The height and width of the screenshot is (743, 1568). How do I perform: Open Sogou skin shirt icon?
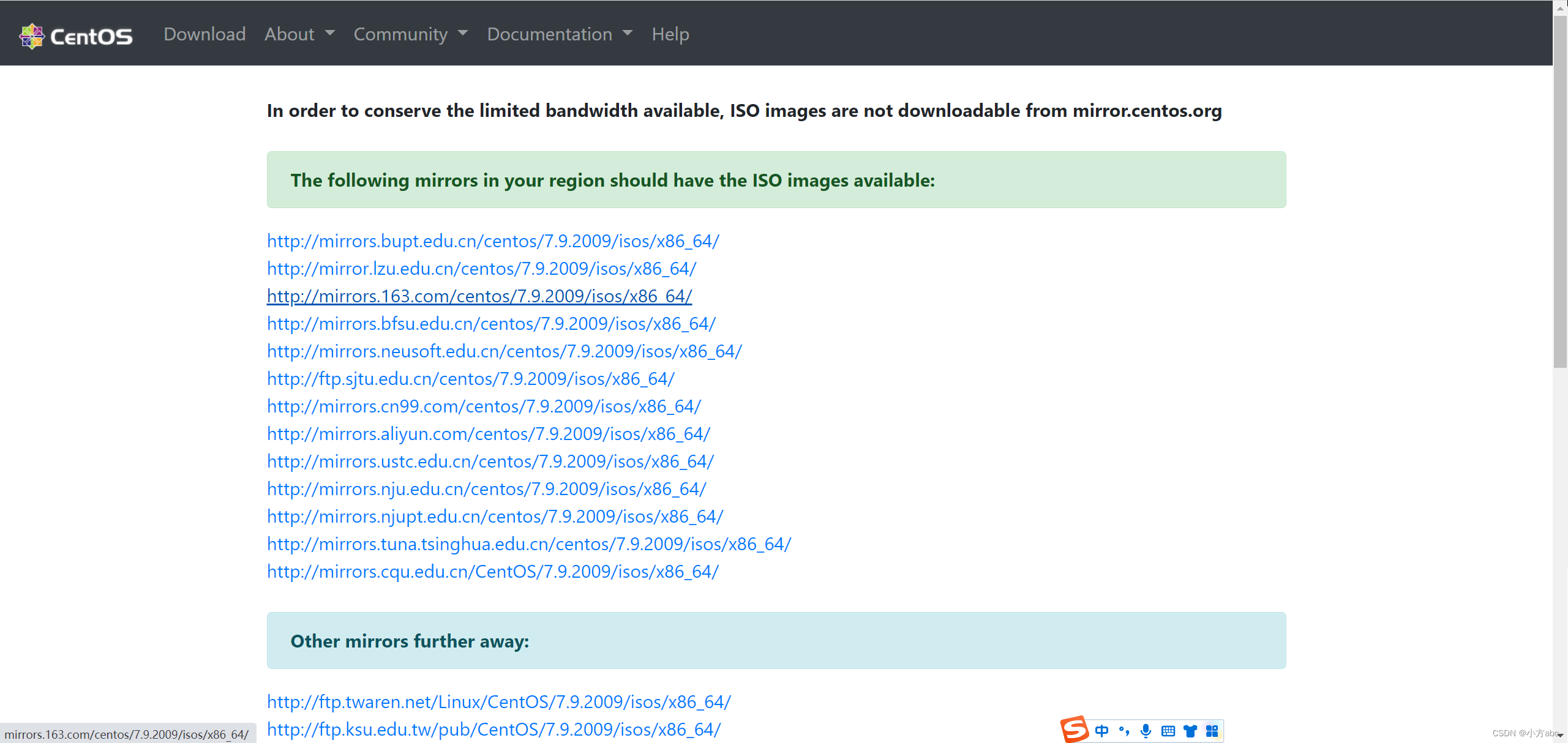coord(1190,731)
